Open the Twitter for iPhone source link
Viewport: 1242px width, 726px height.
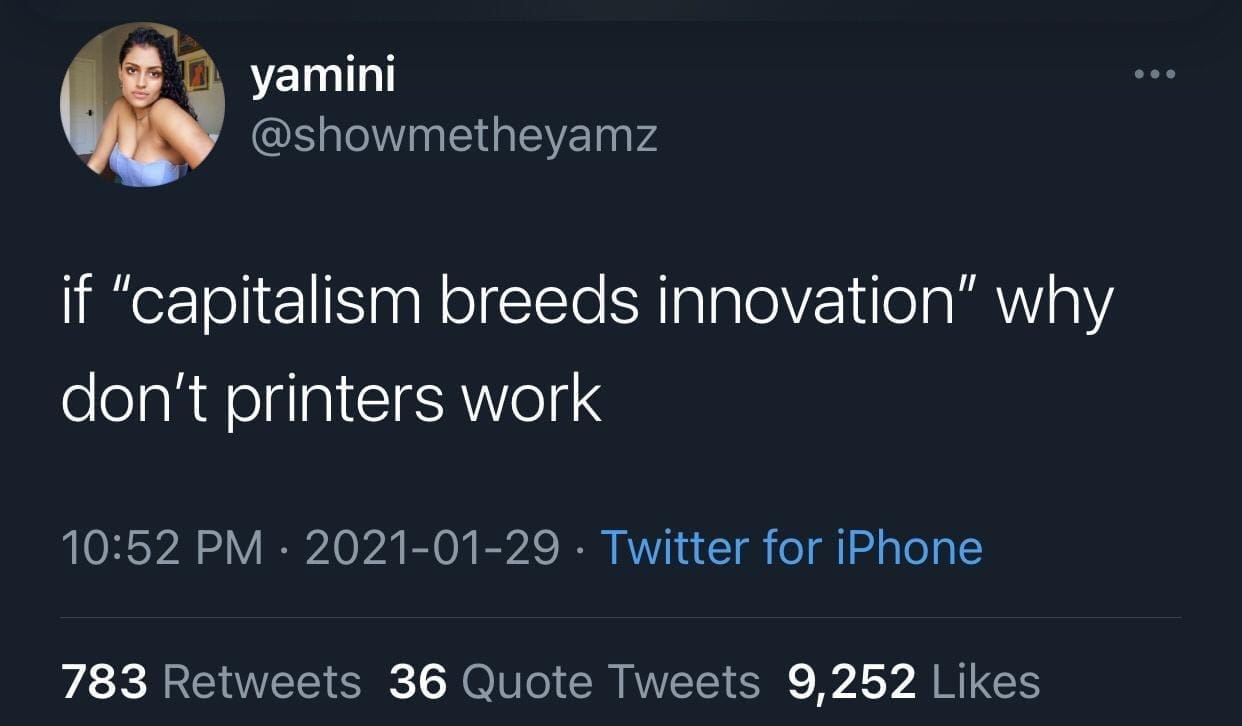[791, 548]
